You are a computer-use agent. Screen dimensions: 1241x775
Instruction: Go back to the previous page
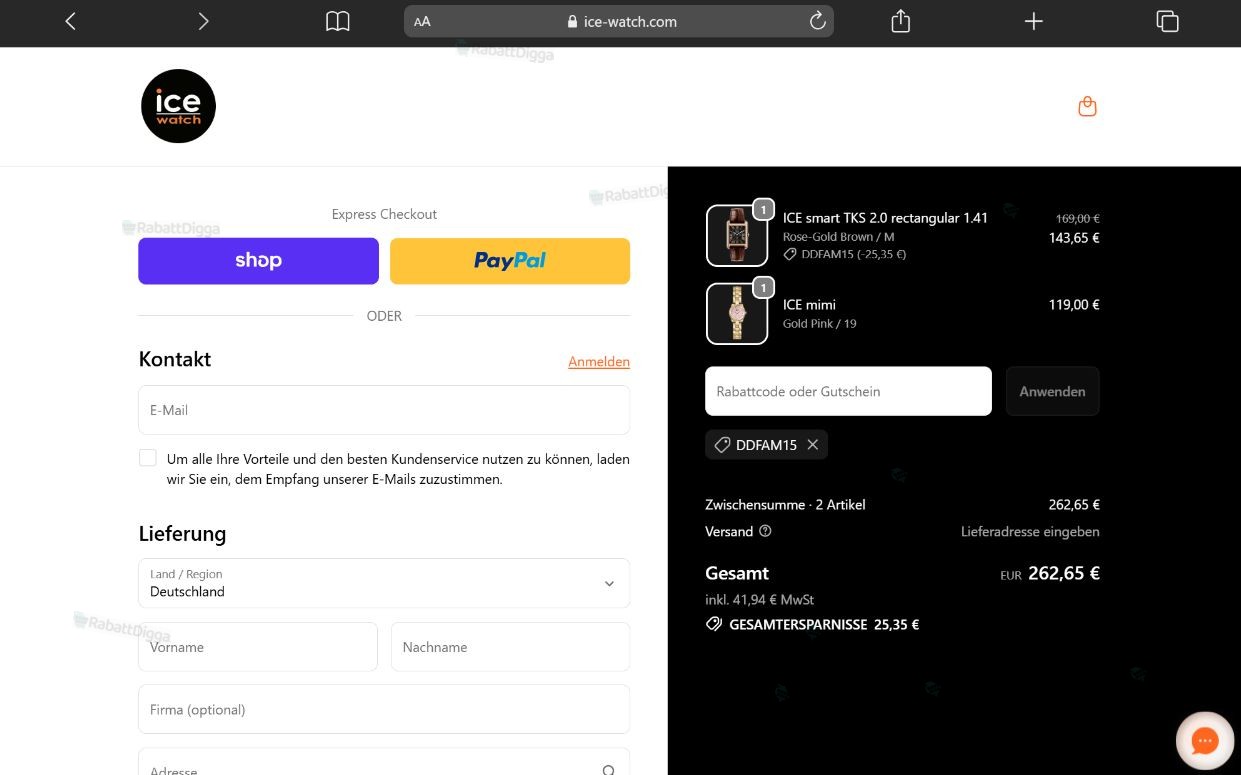[70, 21]
